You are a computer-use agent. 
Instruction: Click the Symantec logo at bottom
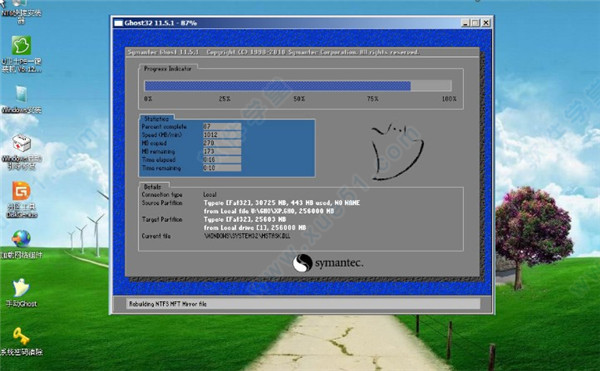tap(328, 263)
